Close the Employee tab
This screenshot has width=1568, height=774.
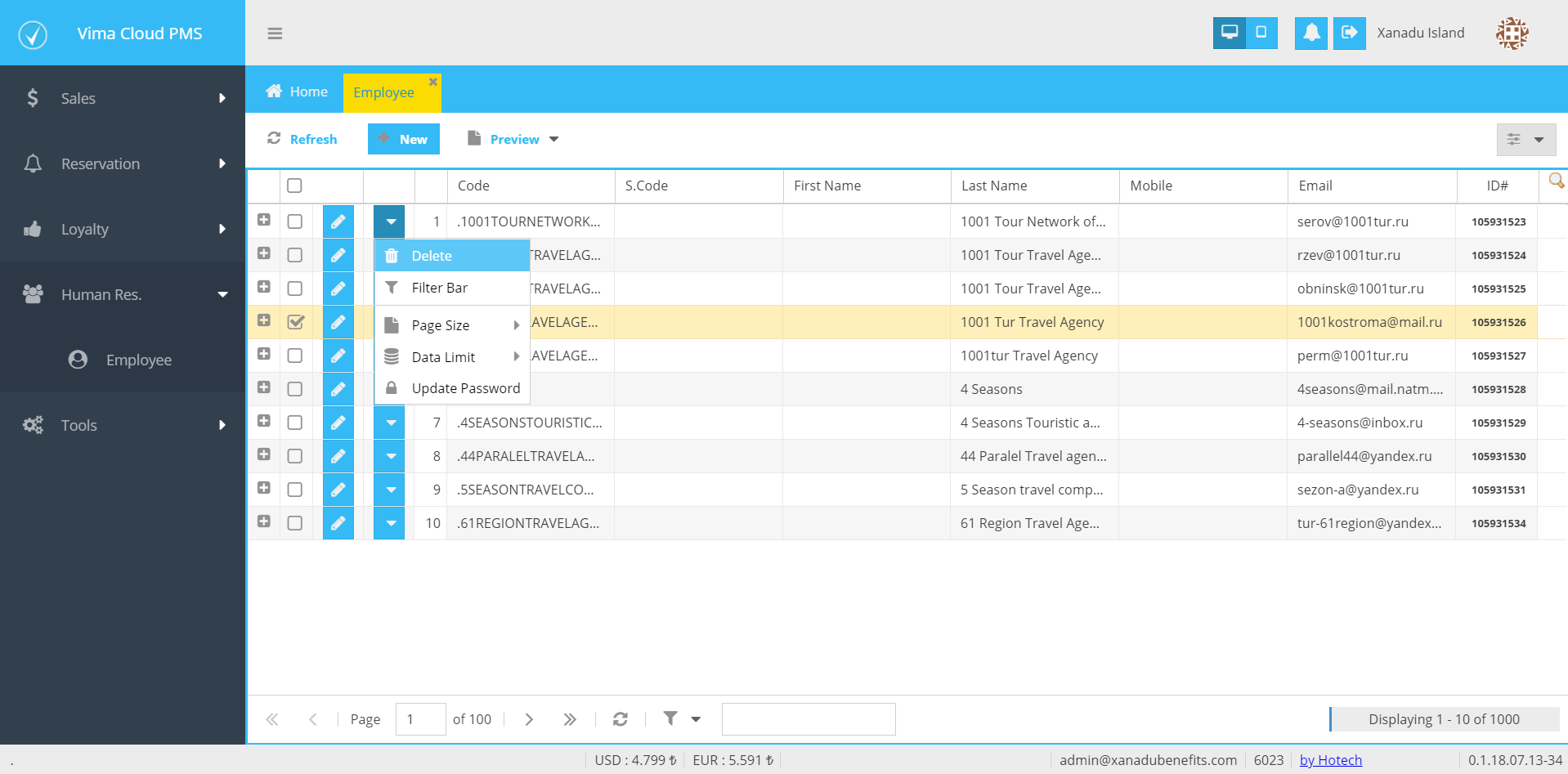click(433, 81)
